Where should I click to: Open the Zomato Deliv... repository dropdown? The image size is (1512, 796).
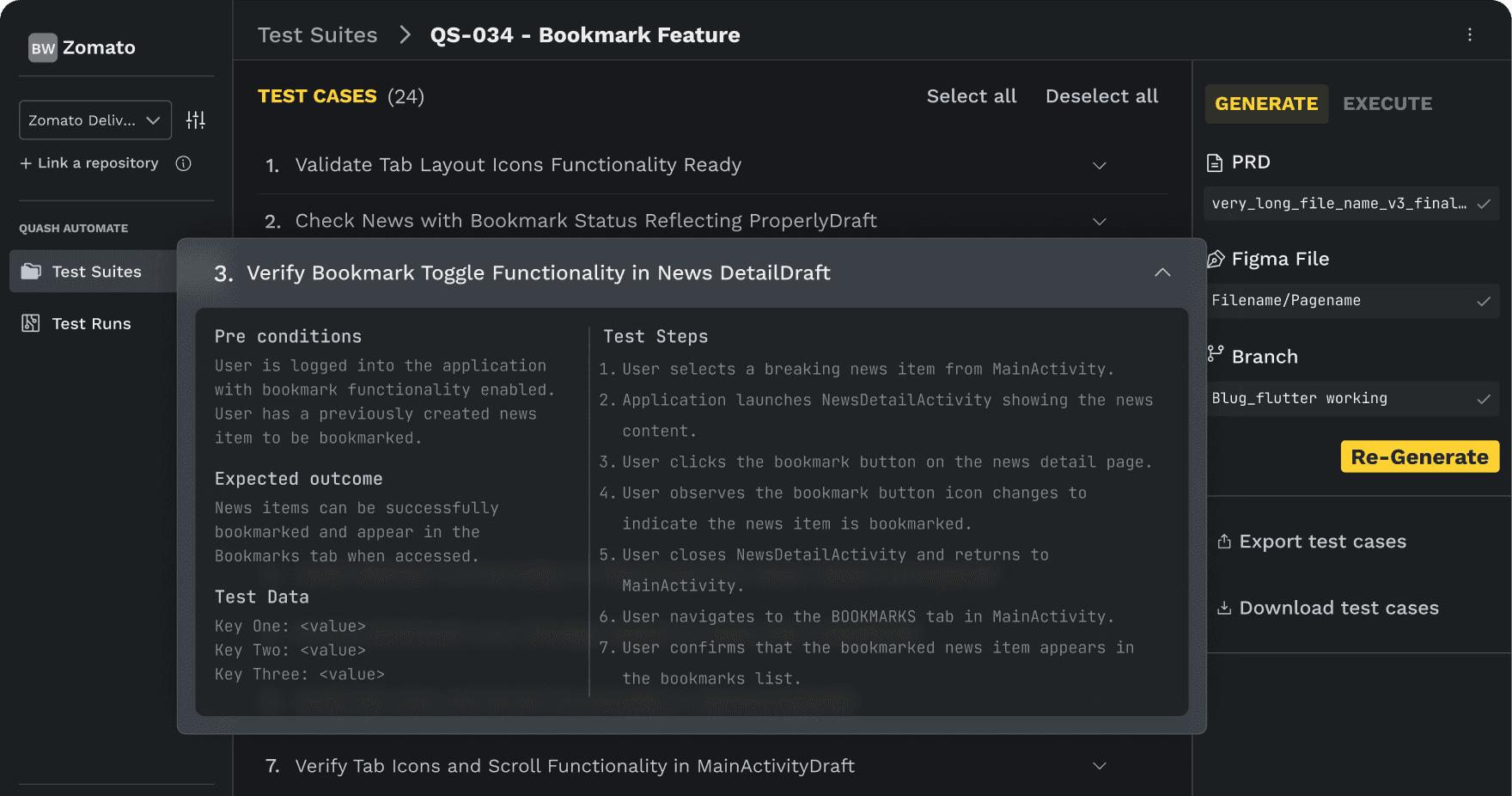(x=95, y=120)
